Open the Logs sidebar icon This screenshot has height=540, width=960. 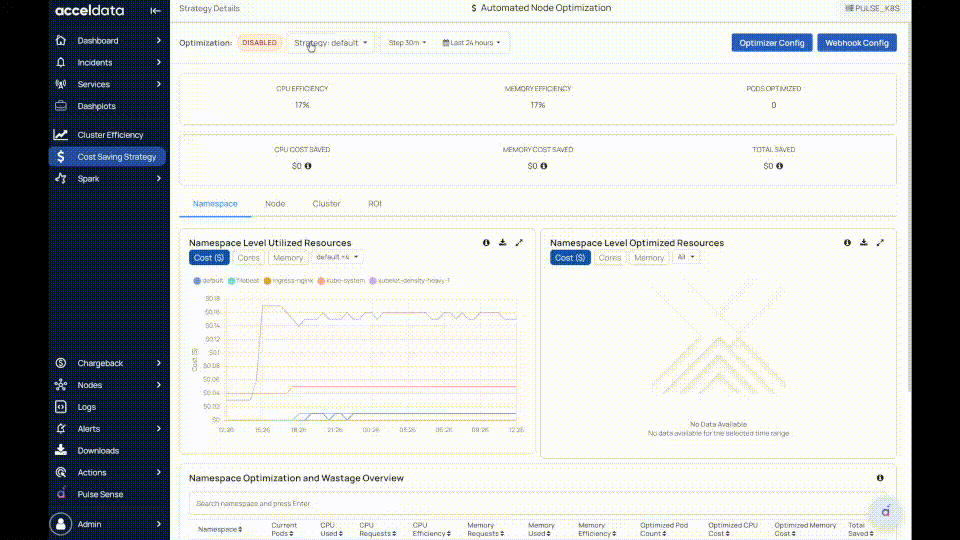coord(61,407)
